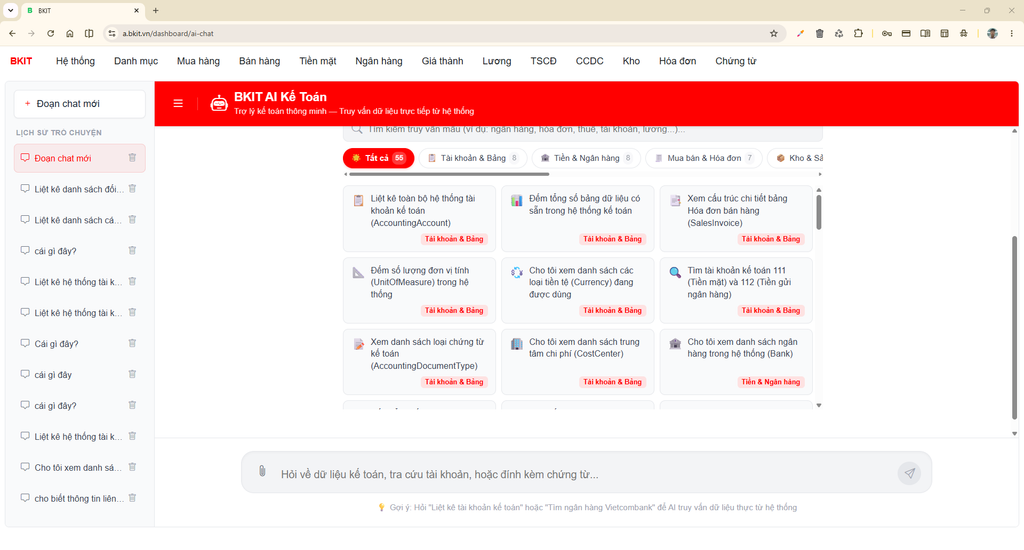This screenshot has height=550, width=1024.
Task: Open the TSCĐ menu
Action: [543, 61]
